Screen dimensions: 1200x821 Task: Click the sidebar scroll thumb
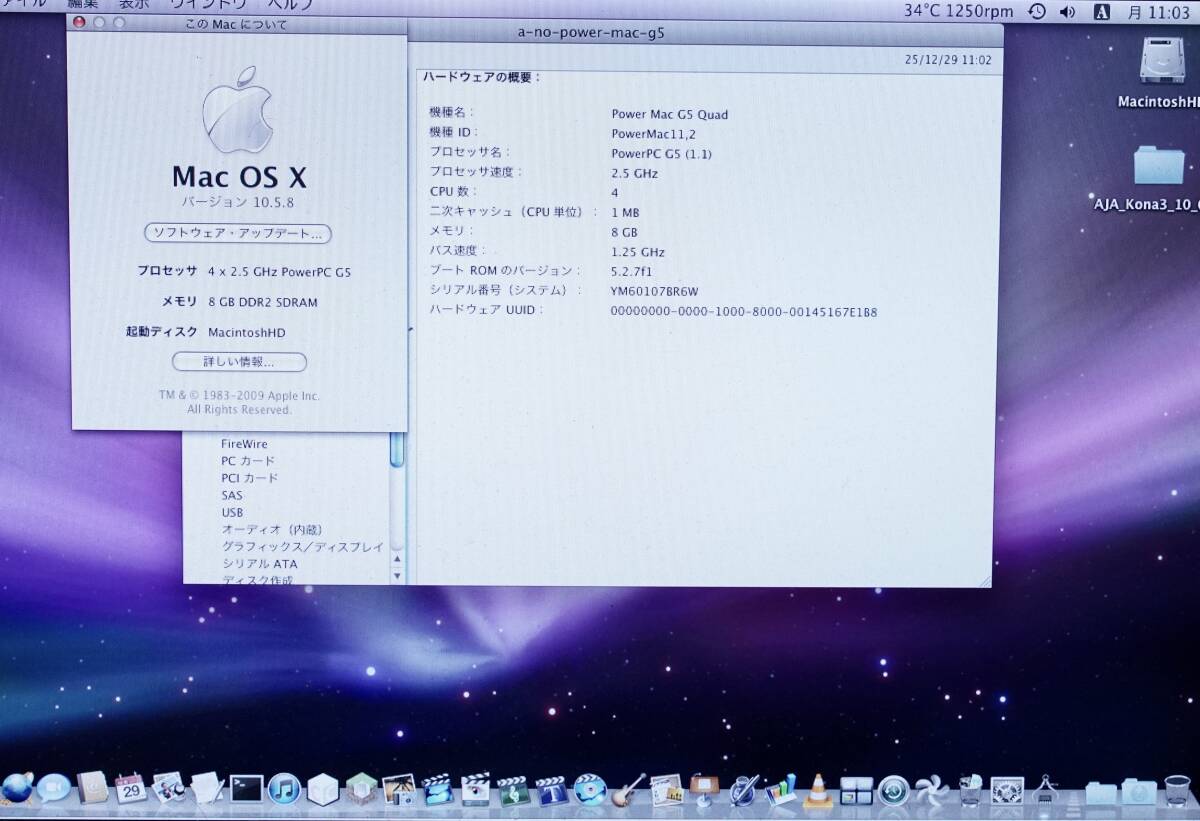[x=397, y=448]
